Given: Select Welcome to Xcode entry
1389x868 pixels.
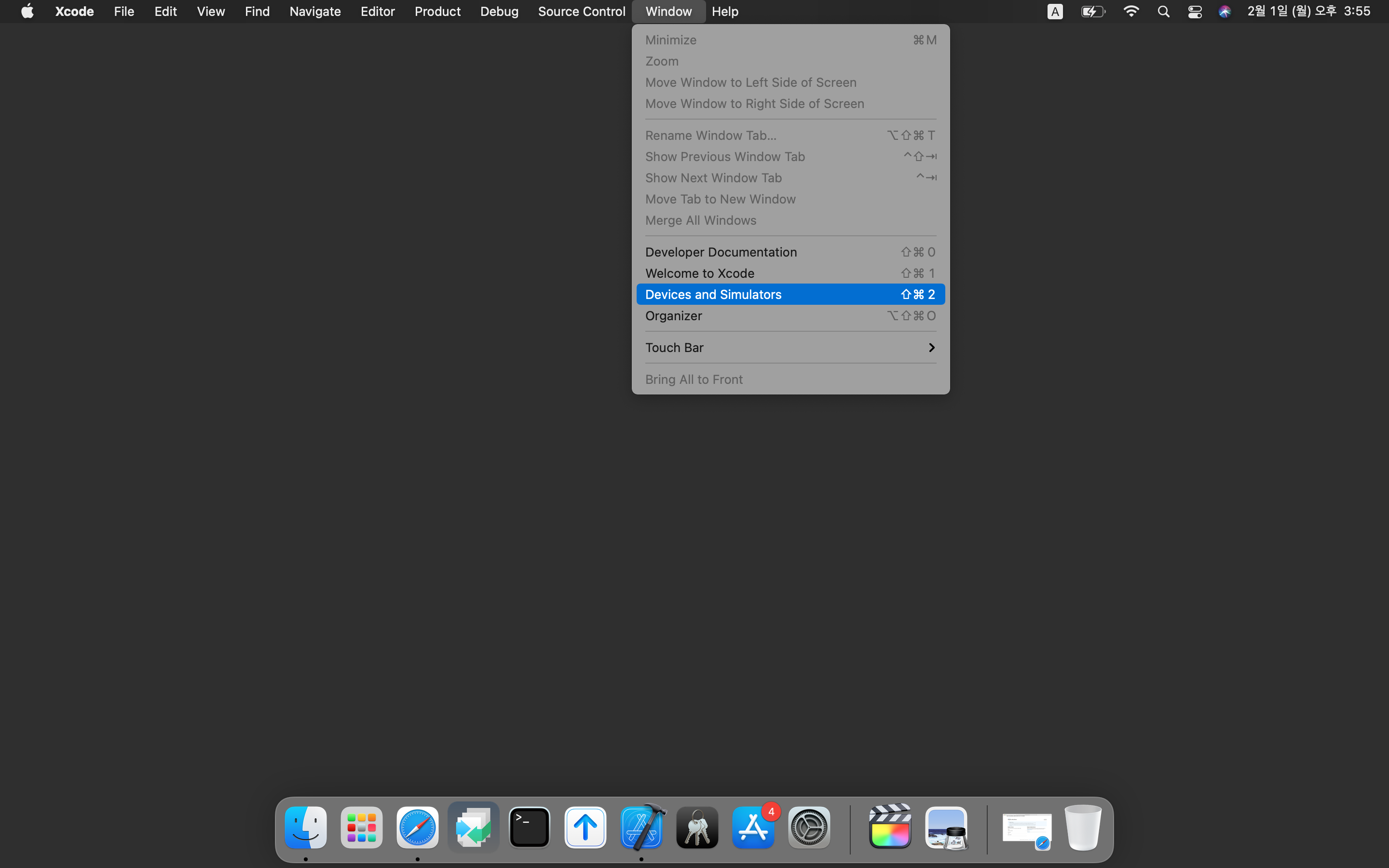Looking at the screenshot, I should pos(790,273).
